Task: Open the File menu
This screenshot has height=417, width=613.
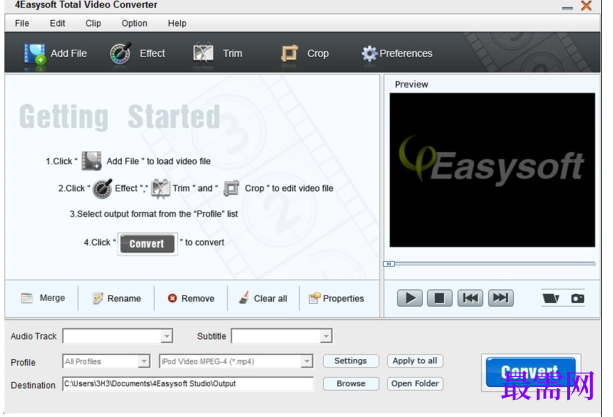Action: tap(22, 23)
